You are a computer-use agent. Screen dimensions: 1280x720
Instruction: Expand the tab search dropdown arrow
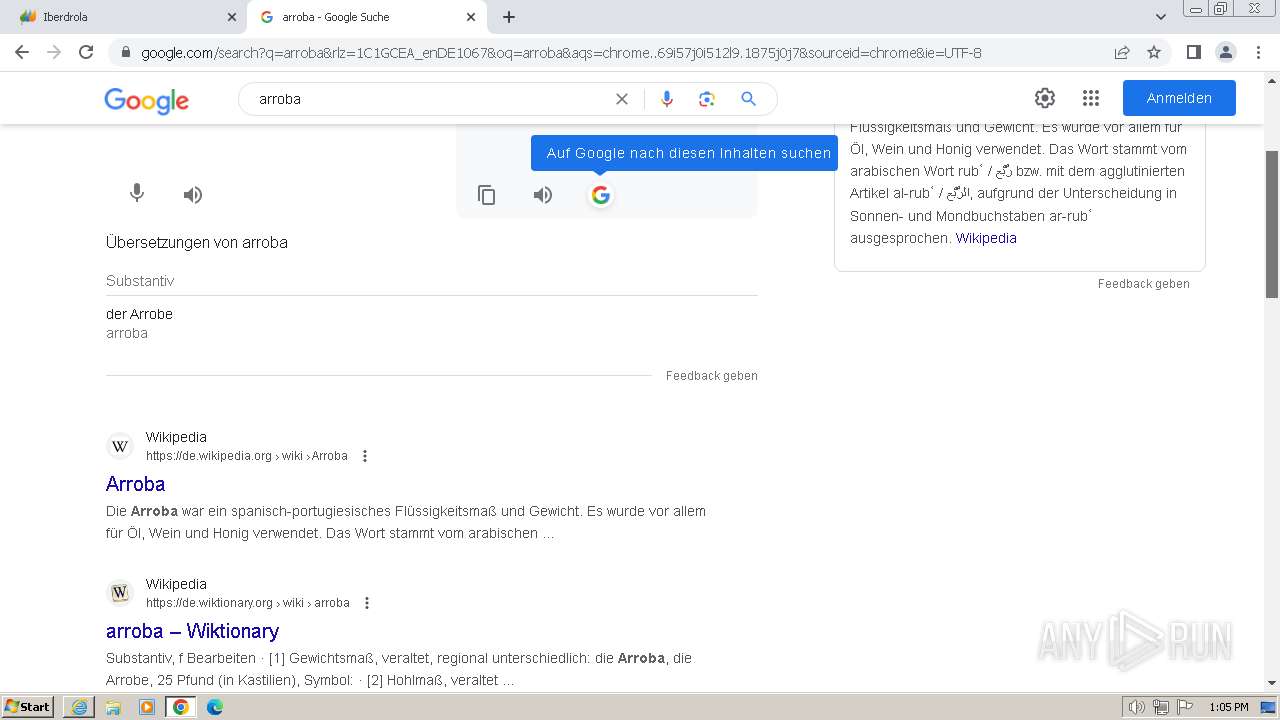tap(1161, 17)
